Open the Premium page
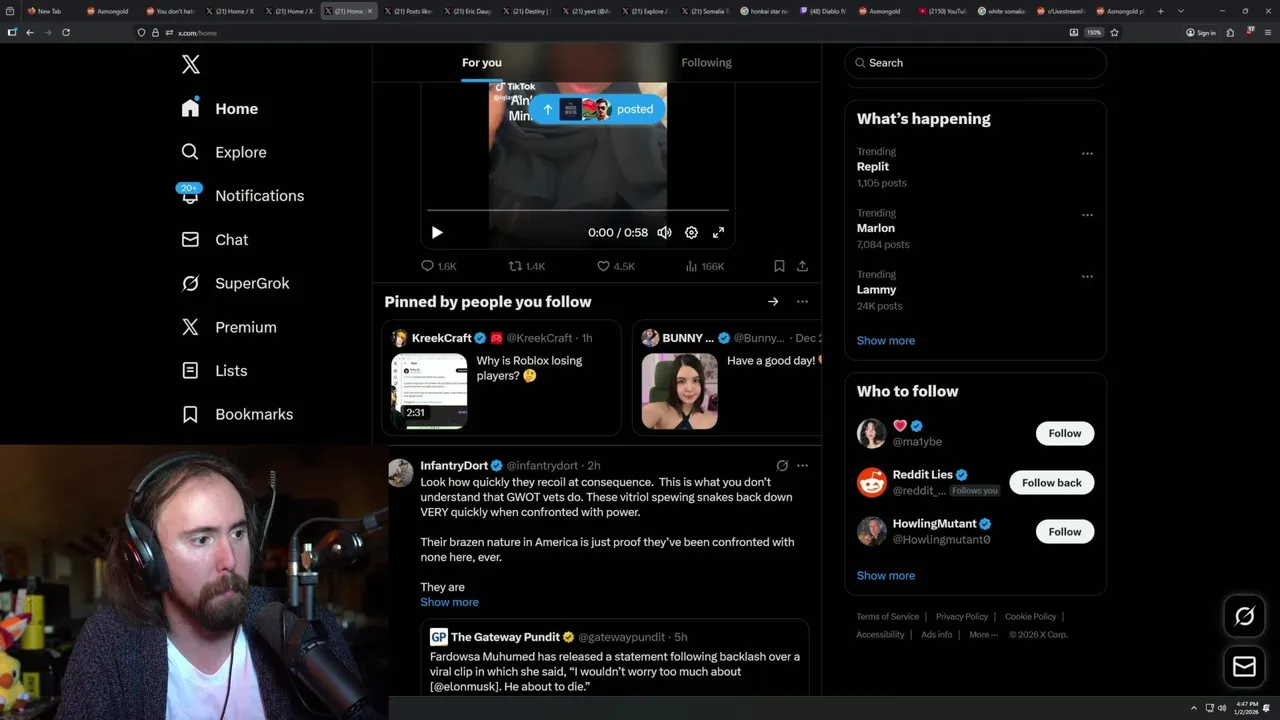The height and width of the screenshot is (720, 1280). (228, 327)
